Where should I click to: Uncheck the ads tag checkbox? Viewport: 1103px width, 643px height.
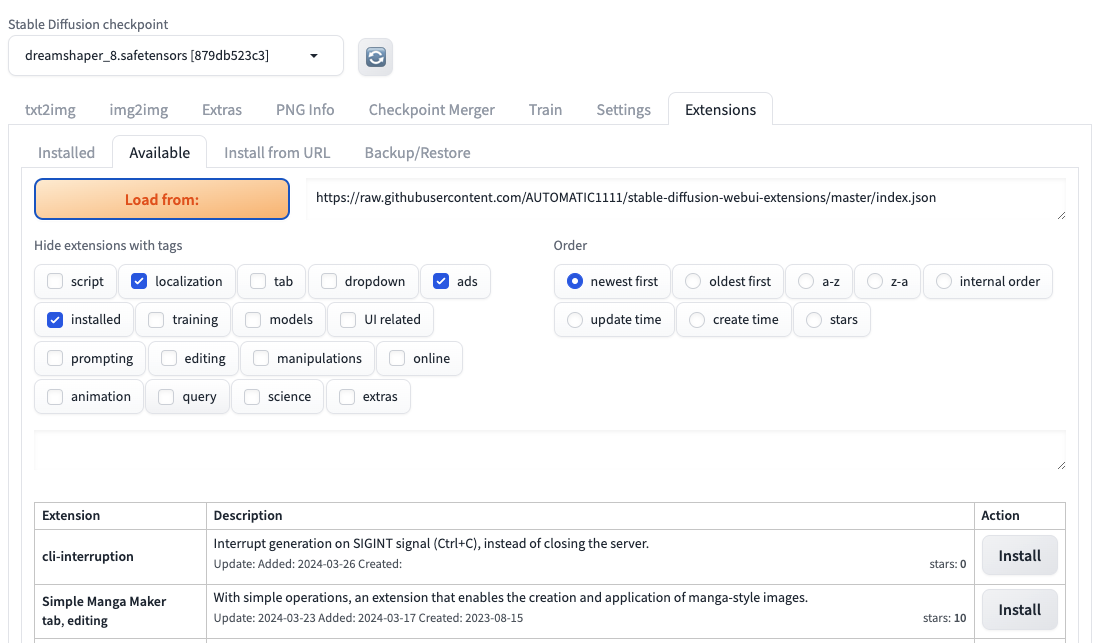[441, 282]
